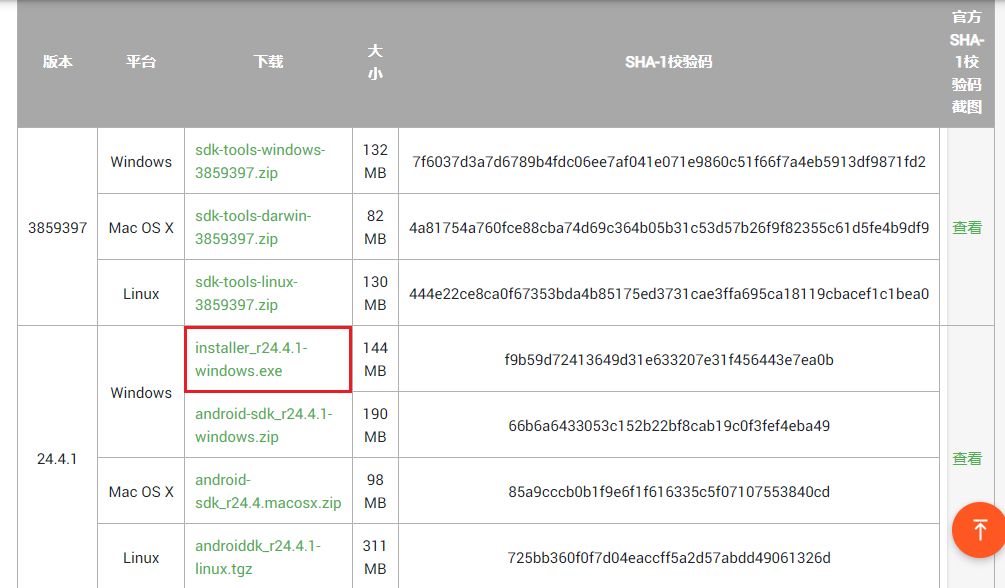
Task: Click the 98 MB size cell
Action: pos(375,491)
